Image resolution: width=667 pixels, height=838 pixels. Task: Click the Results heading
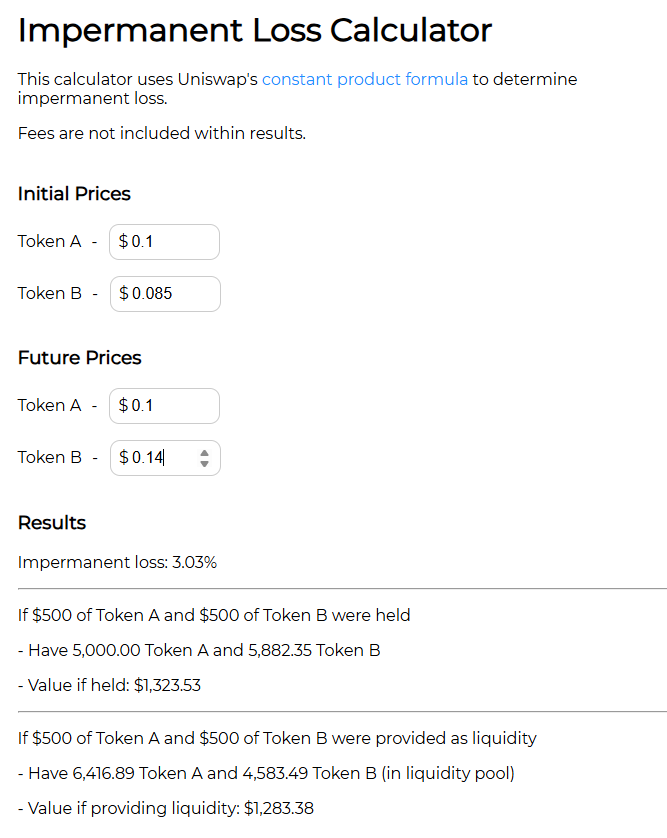52,523
